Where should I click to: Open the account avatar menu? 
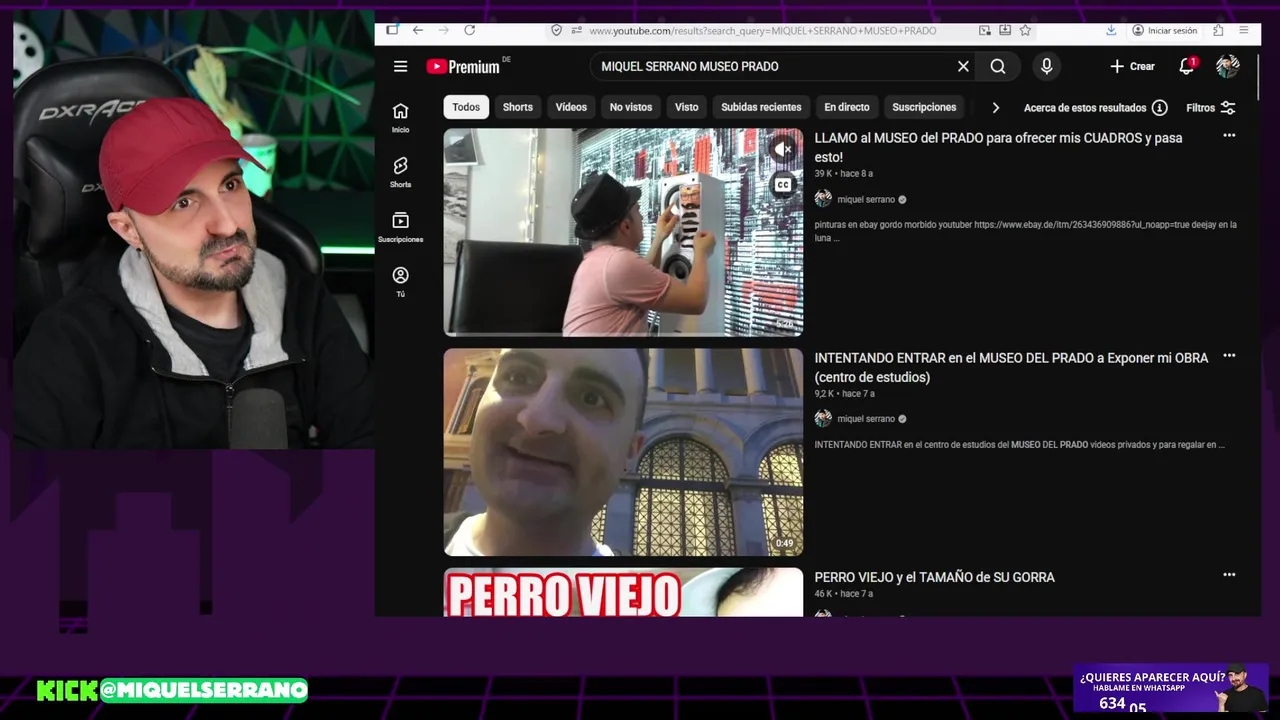[x=1228, y=66]
